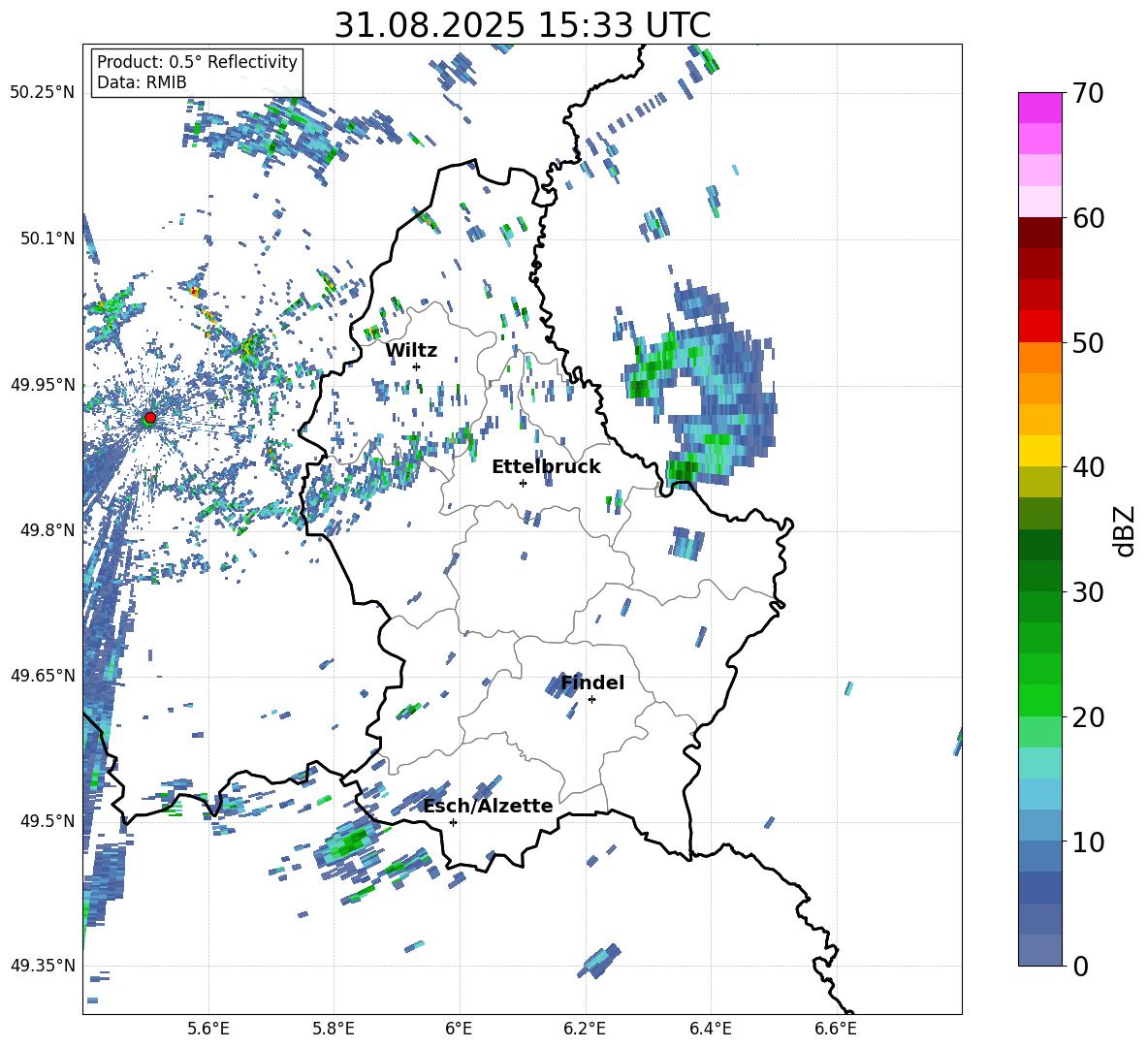Click the 50.1°N latitude label

47,238
